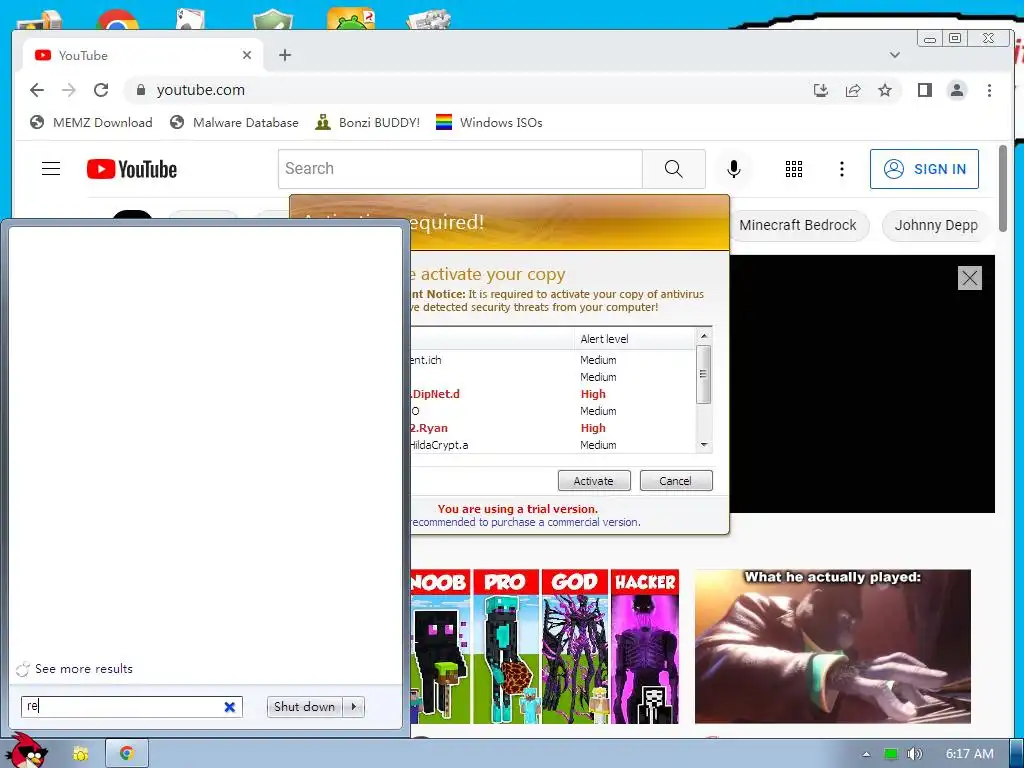1024x768 pixels.
Task: Open a new Chrome tab
Action: pos(285,56)
